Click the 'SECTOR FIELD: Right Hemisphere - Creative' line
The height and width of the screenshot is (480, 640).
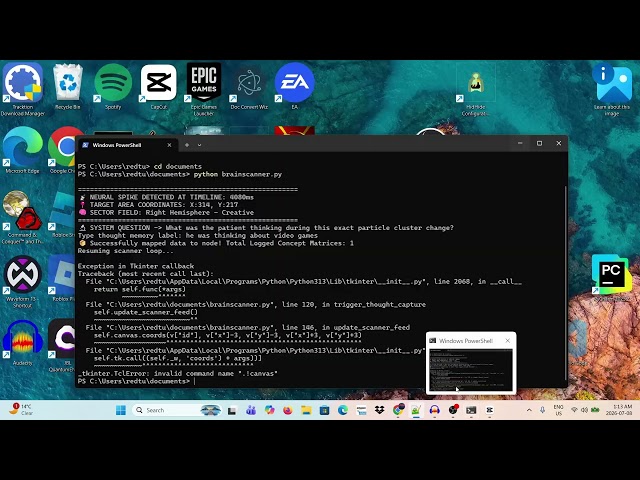[166, 213]
